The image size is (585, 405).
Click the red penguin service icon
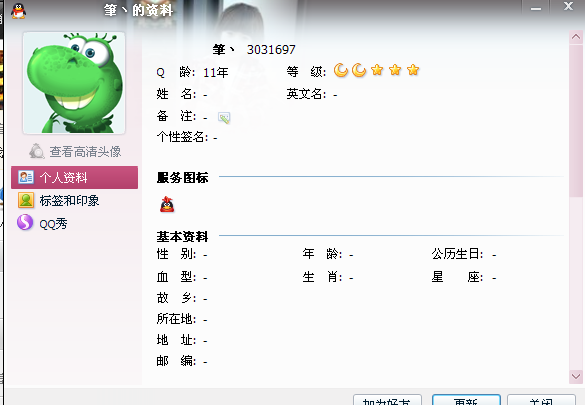[167, 204]
